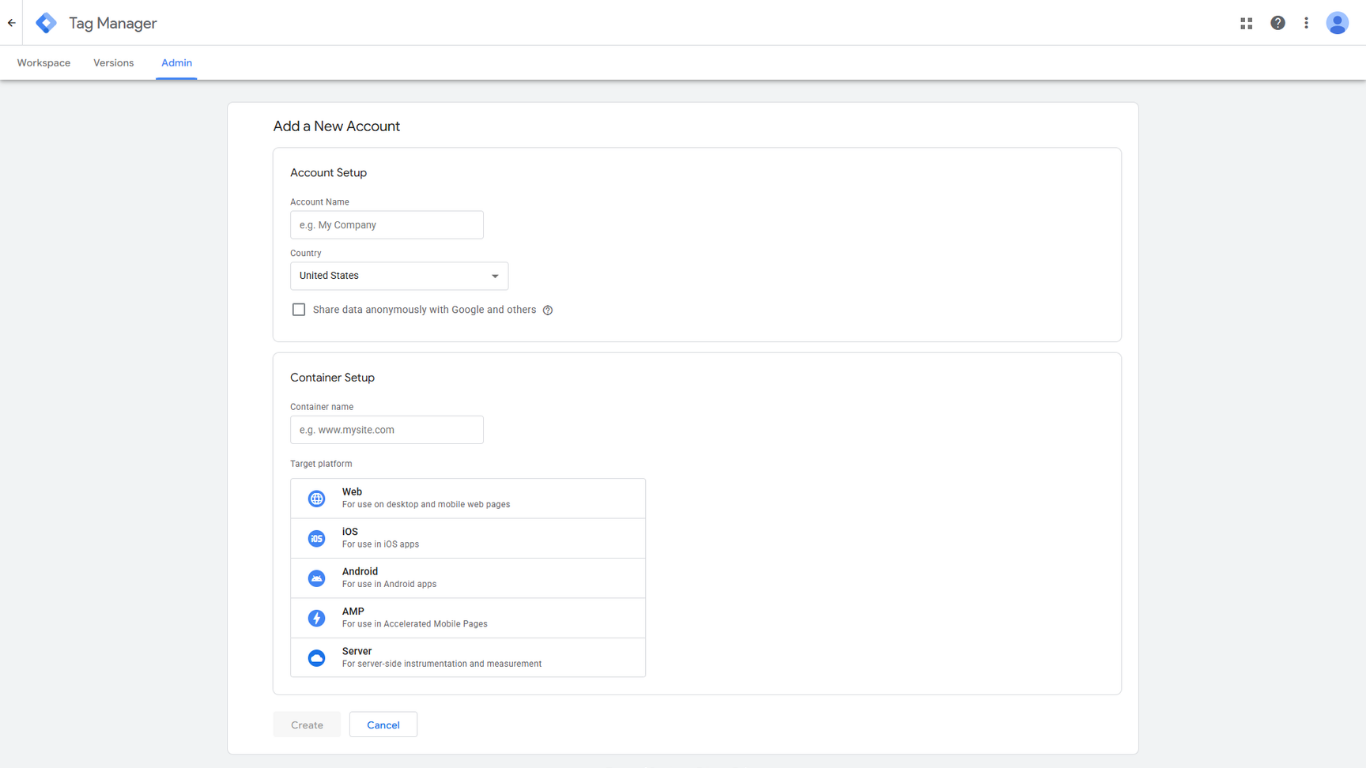Enable sharing data anonymously with Google

click(298, 309)
